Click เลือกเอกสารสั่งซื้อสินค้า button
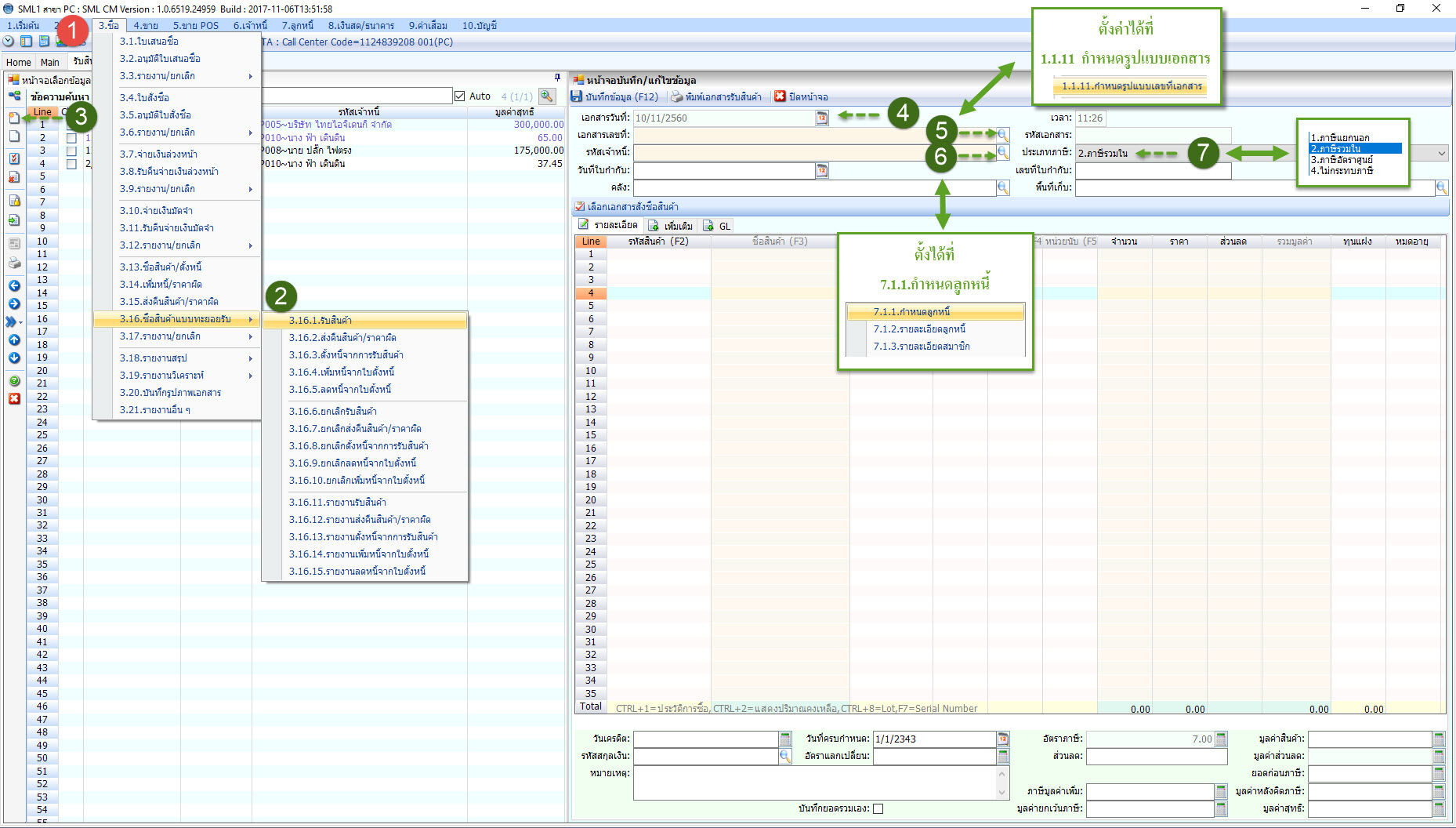The height and width of the screenshot is (828, 1456). pyautogui.click(x=627, y=207)
